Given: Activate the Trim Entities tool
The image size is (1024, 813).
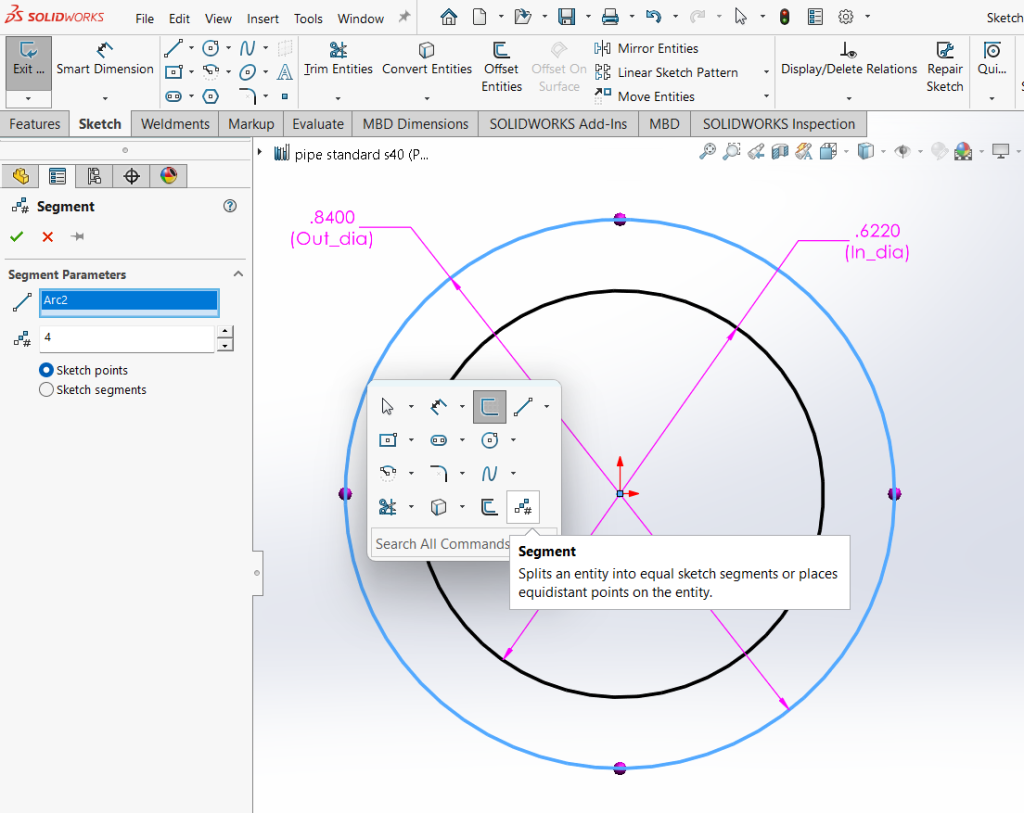Looking at the screenshot, I should coord(338,60).
